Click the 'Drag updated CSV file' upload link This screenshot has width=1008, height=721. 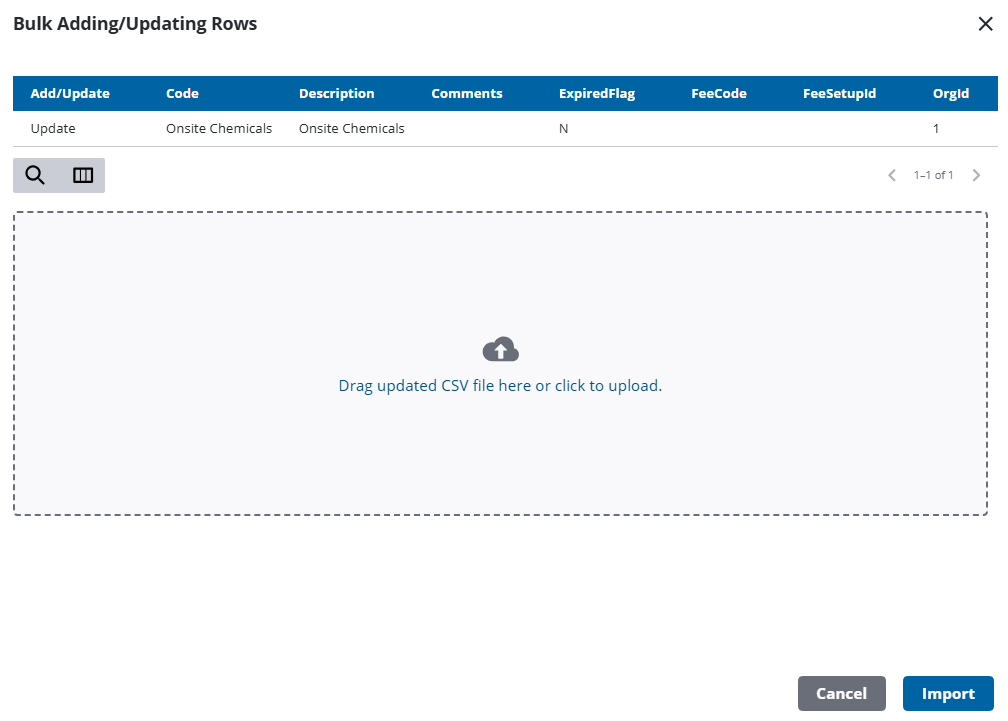500,386
